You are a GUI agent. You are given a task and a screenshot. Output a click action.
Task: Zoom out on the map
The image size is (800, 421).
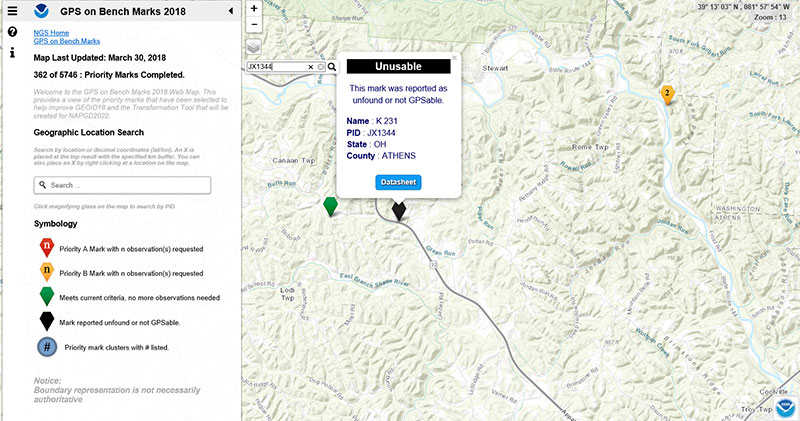pos(254,24)
